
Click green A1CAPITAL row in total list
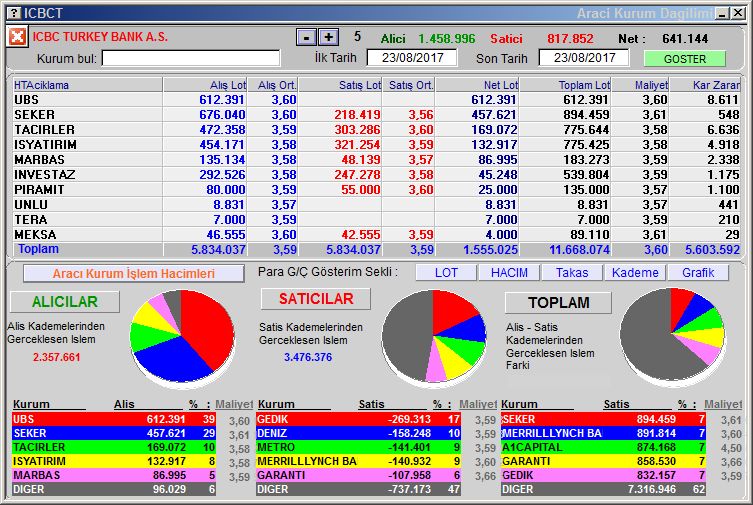pos(603,447)
